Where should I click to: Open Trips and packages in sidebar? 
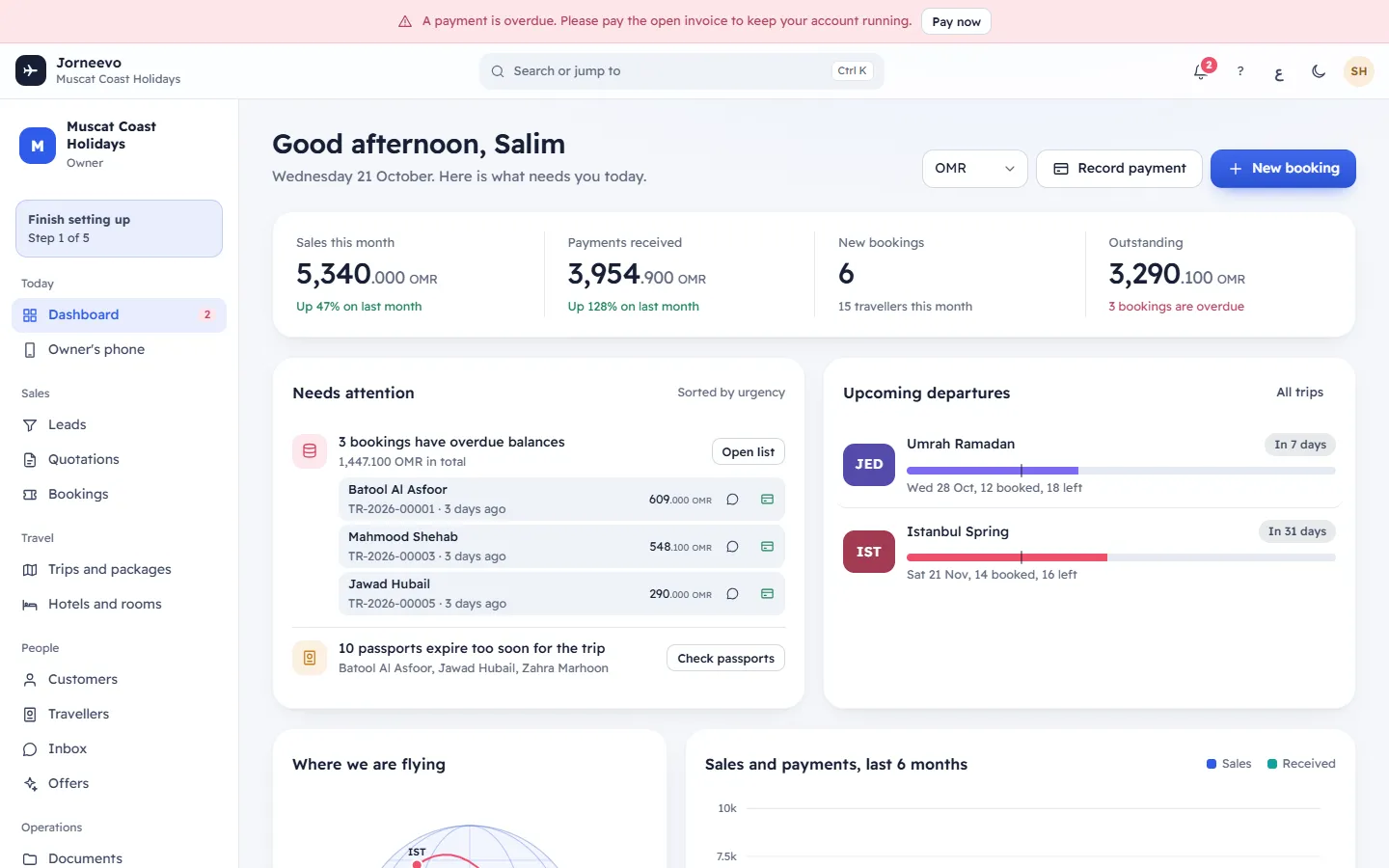point(120,570)
